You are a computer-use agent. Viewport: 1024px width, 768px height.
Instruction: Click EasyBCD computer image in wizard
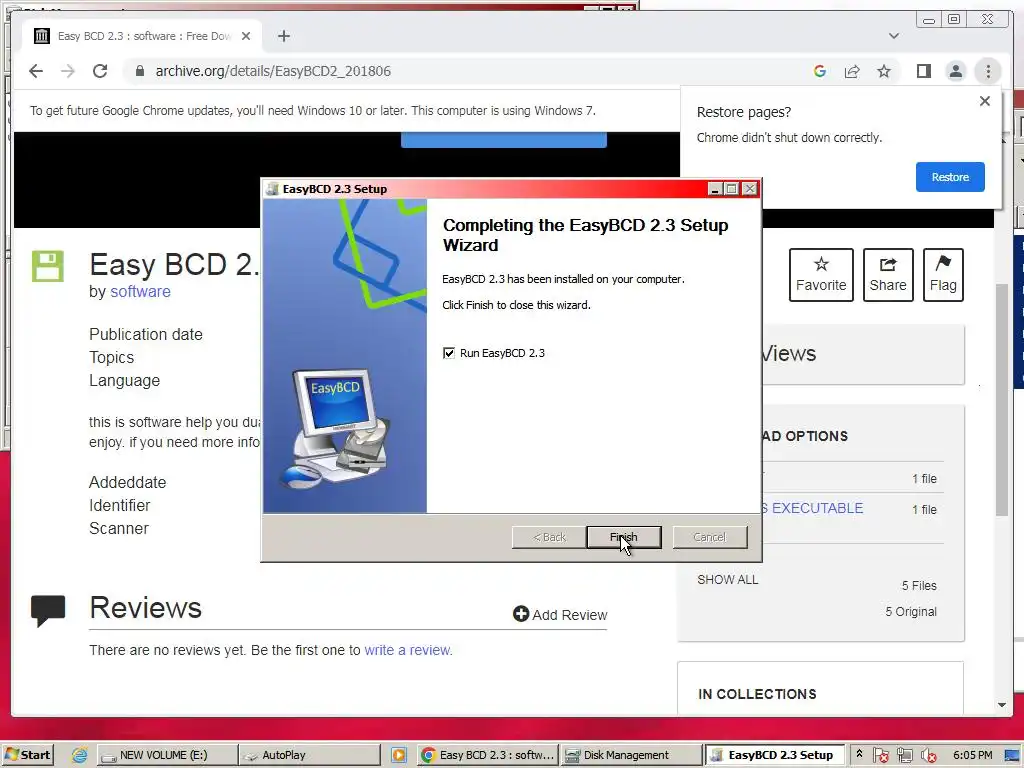click(335, 430)
